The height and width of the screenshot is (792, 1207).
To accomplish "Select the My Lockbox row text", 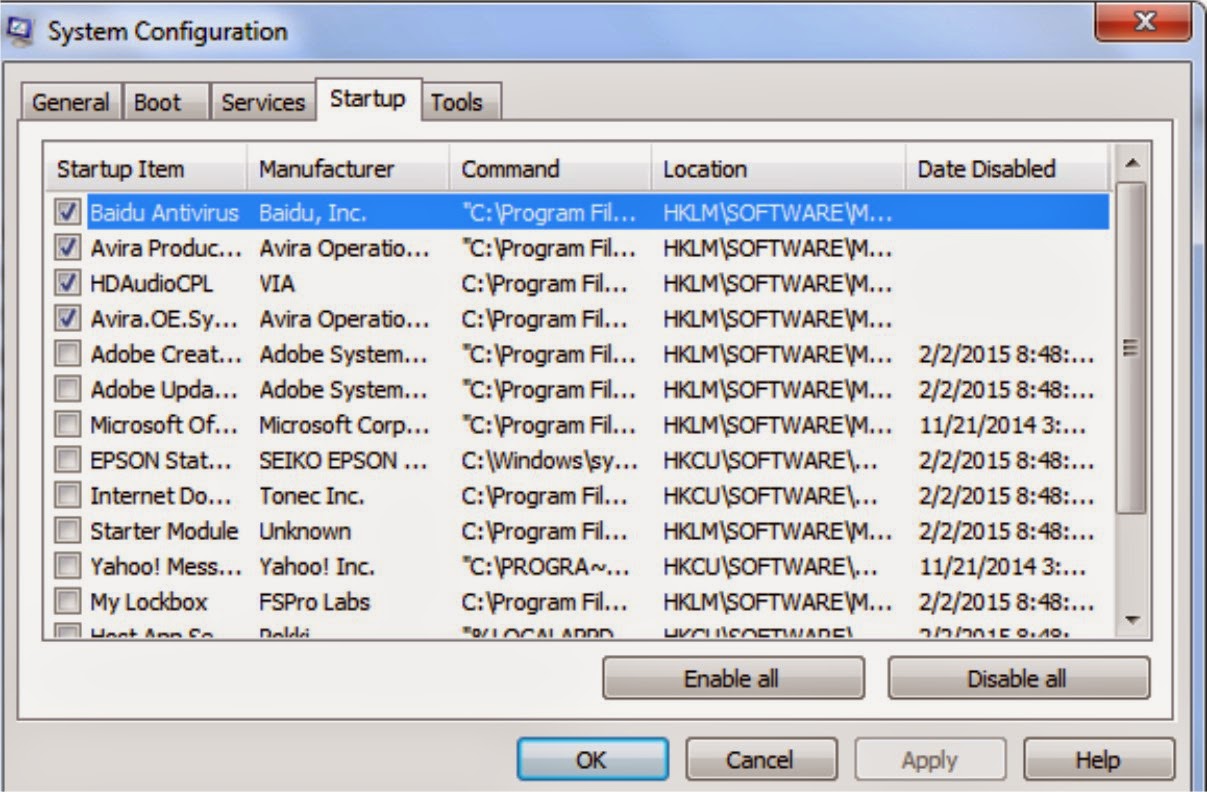I will [149, 603].
